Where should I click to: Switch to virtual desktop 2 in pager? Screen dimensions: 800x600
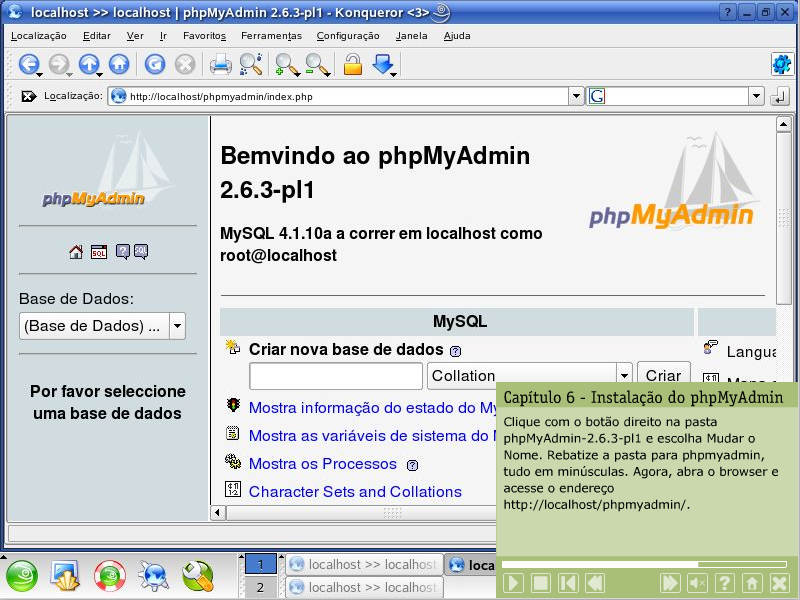pos(260,588)
